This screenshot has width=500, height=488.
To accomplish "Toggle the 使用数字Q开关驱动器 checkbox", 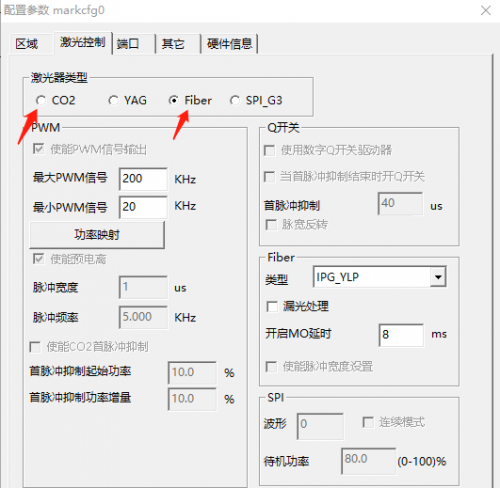I will (x=269, y=150).
